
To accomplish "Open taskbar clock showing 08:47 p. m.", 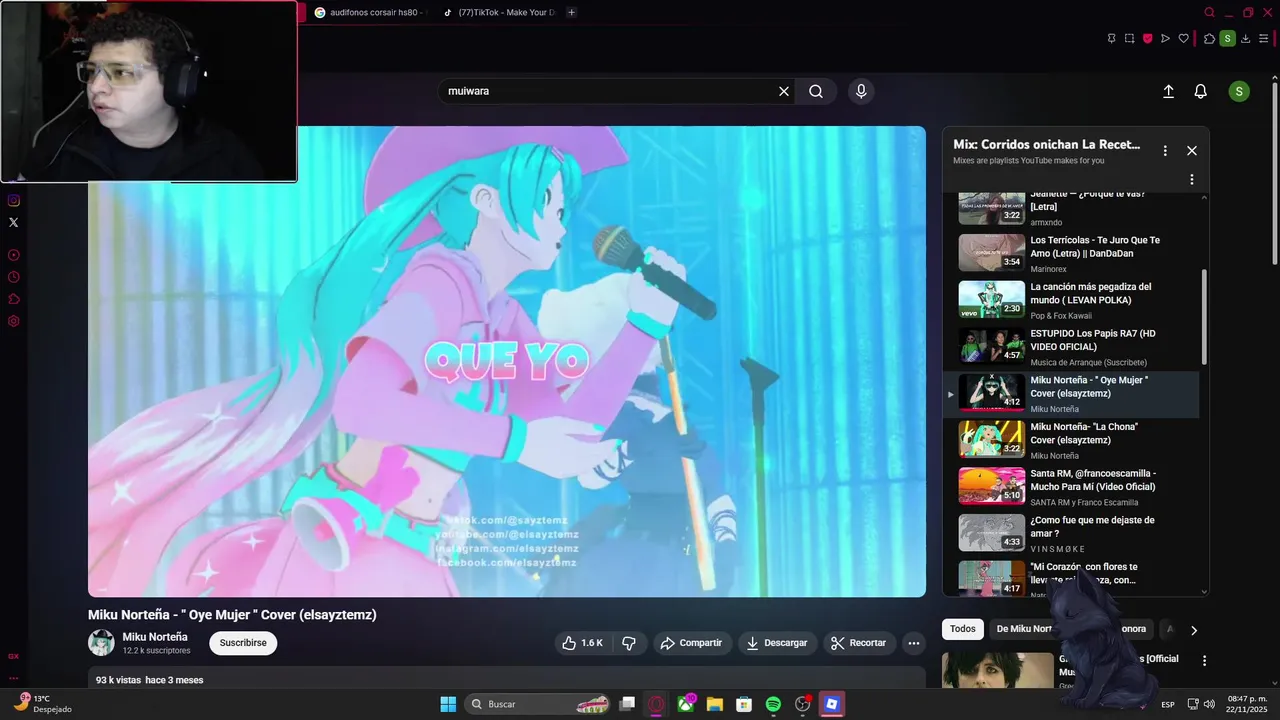I will point(1247,704).
